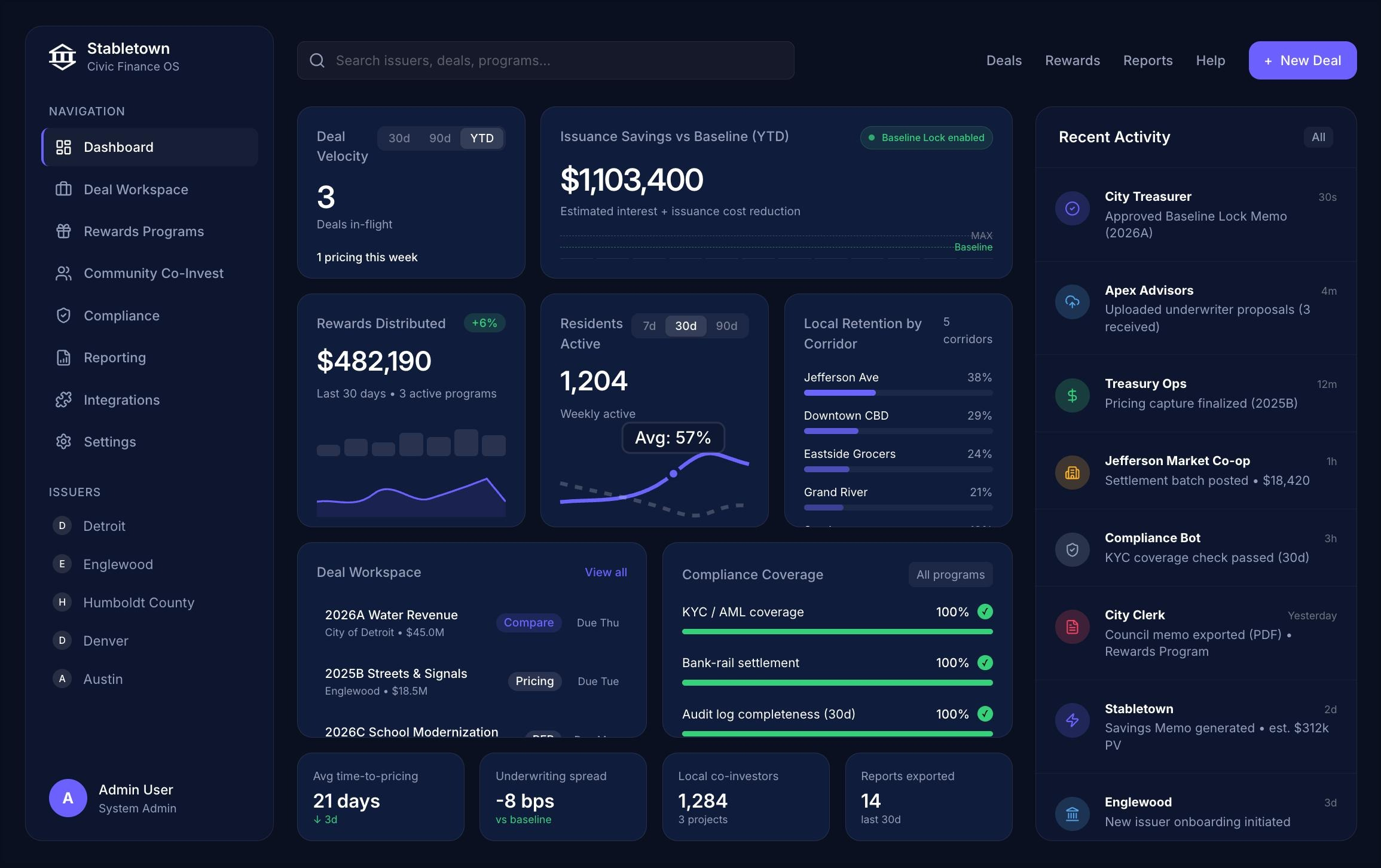Viewport: 1381px width, 868px height.
Task: Open Deal Workspace via briefcase icon
Action: 63,190
